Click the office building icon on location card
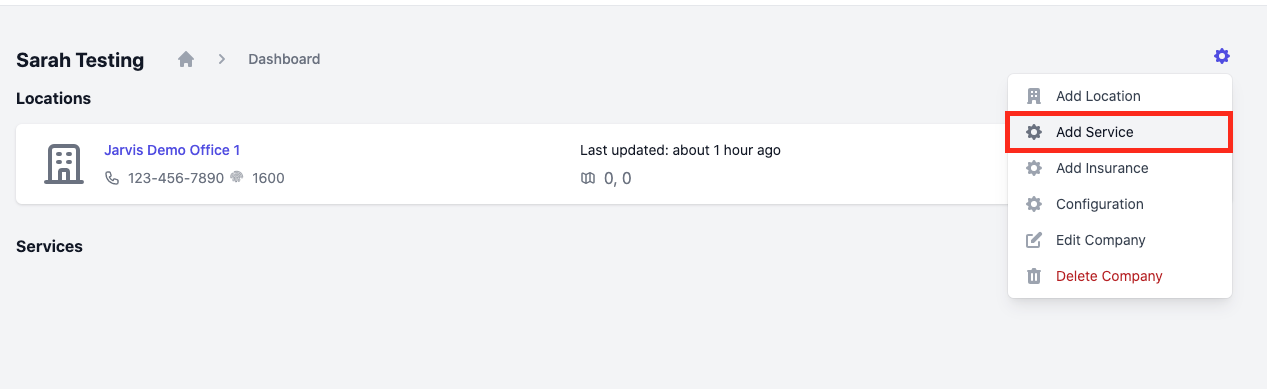The width and height of the screenshot is (1267, 389). coord(64,164)
